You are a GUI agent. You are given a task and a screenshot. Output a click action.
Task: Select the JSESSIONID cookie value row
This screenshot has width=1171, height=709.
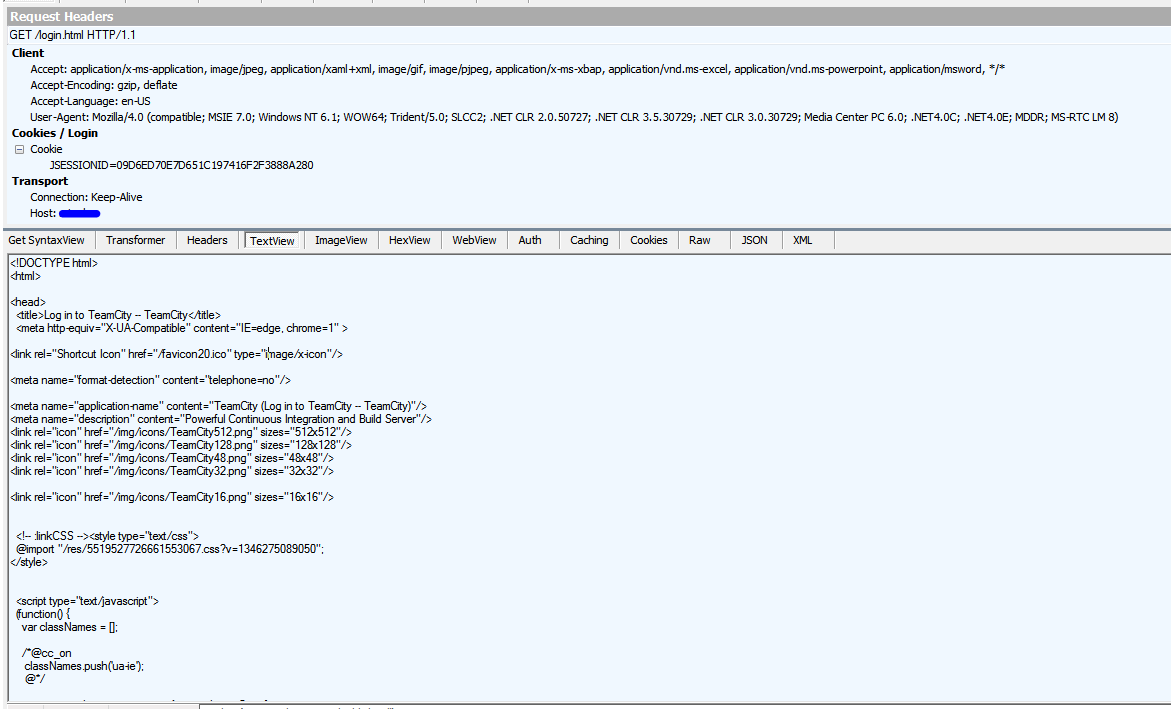(x=181, y=165)
